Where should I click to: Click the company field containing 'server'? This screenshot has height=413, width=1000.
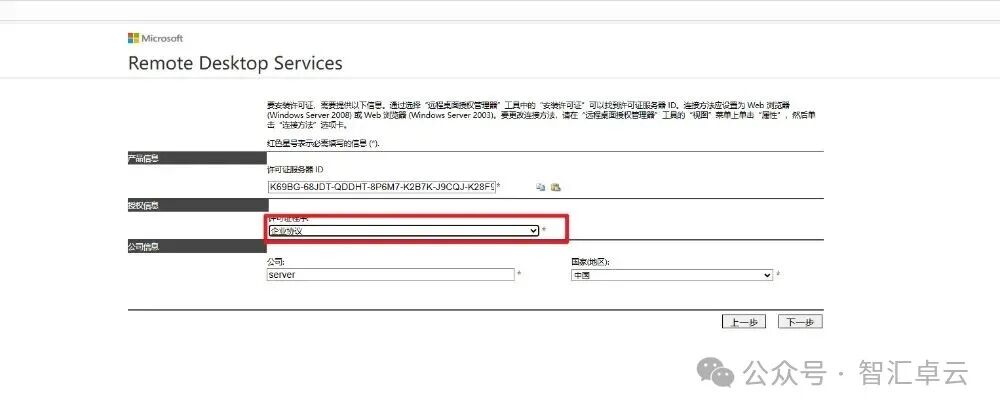[390, 275]
